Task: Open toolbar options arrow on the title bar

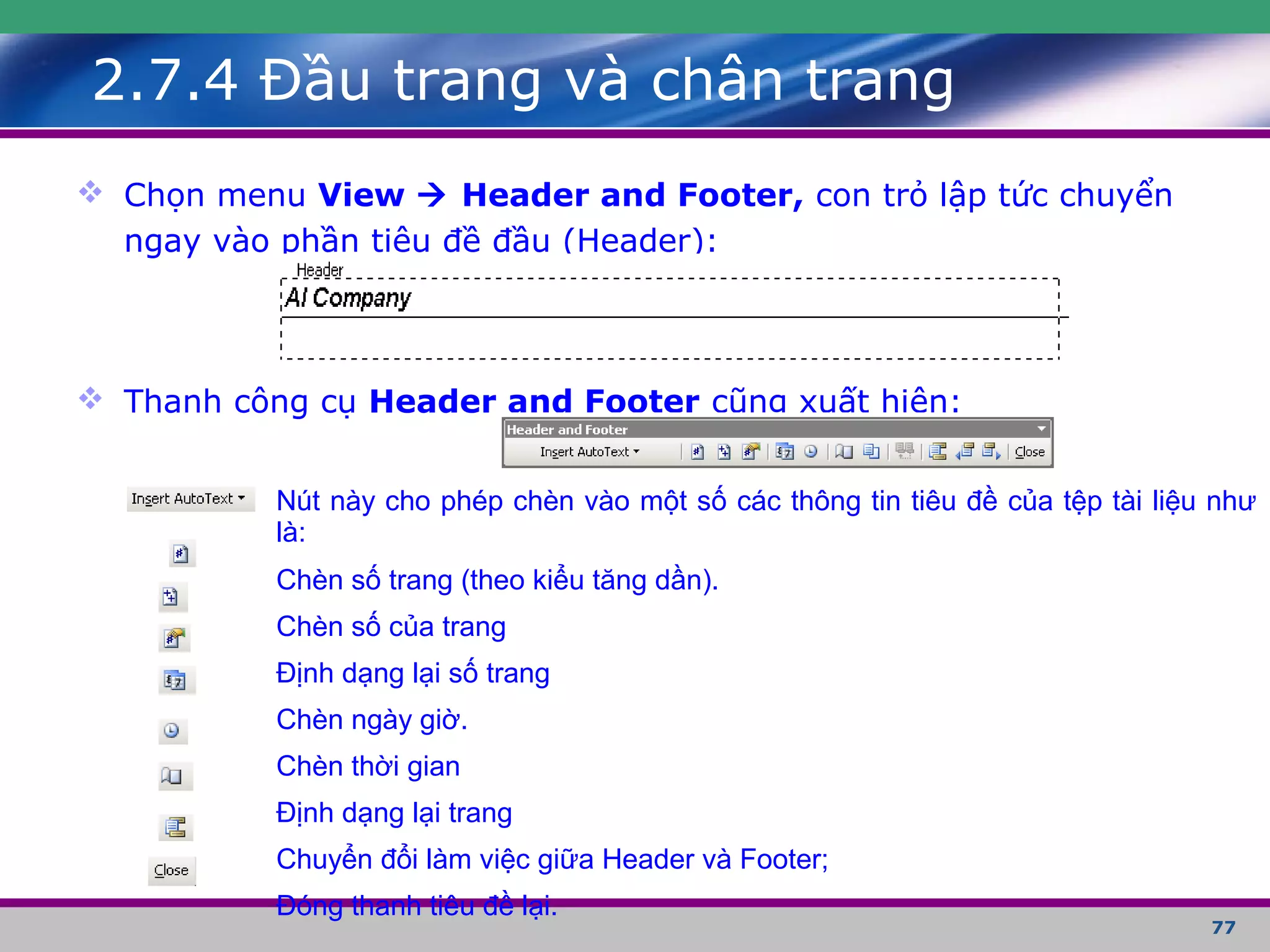Action: (1041, 429)
